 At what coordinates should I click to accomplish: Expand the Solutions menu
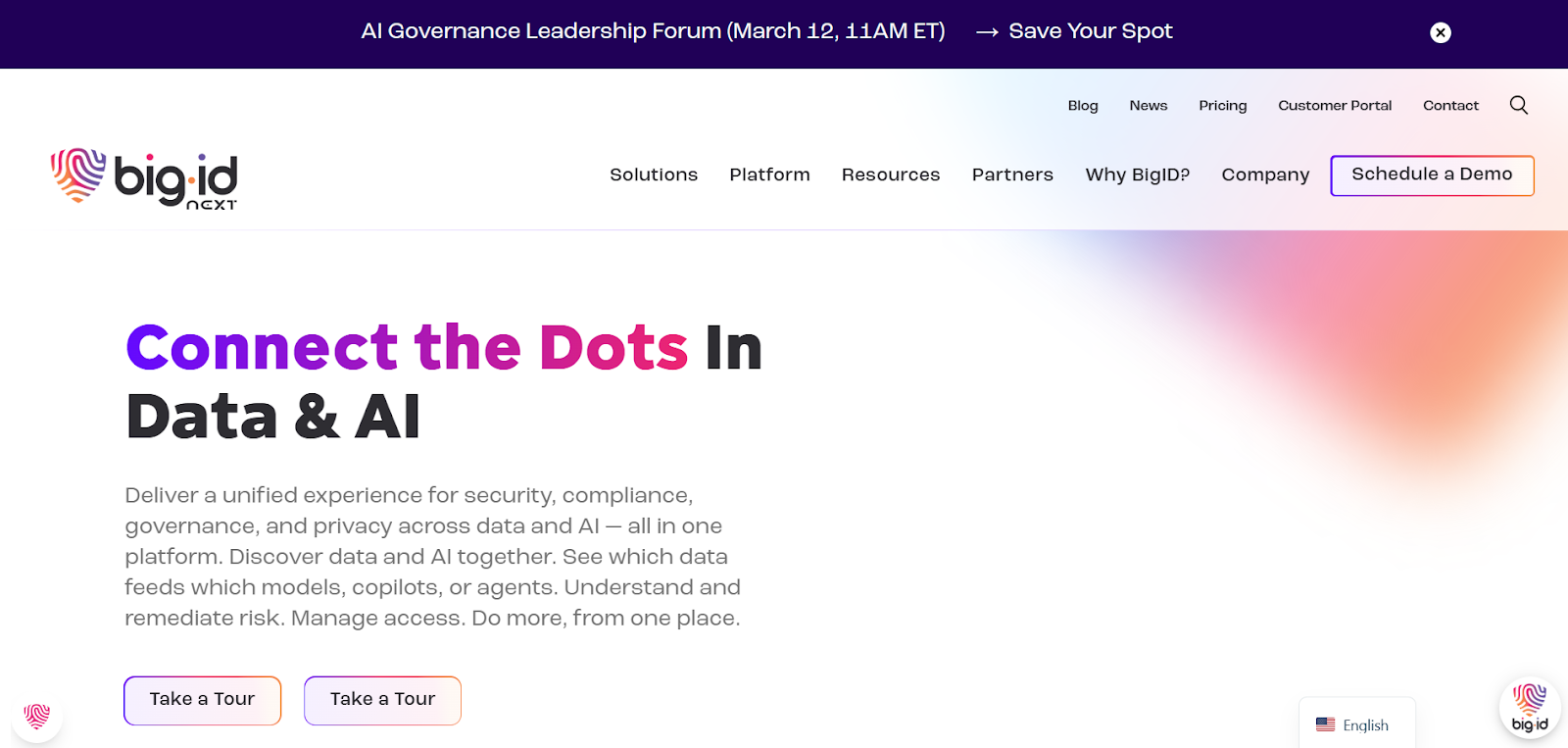pyautogui.click(x=654, y=175)
